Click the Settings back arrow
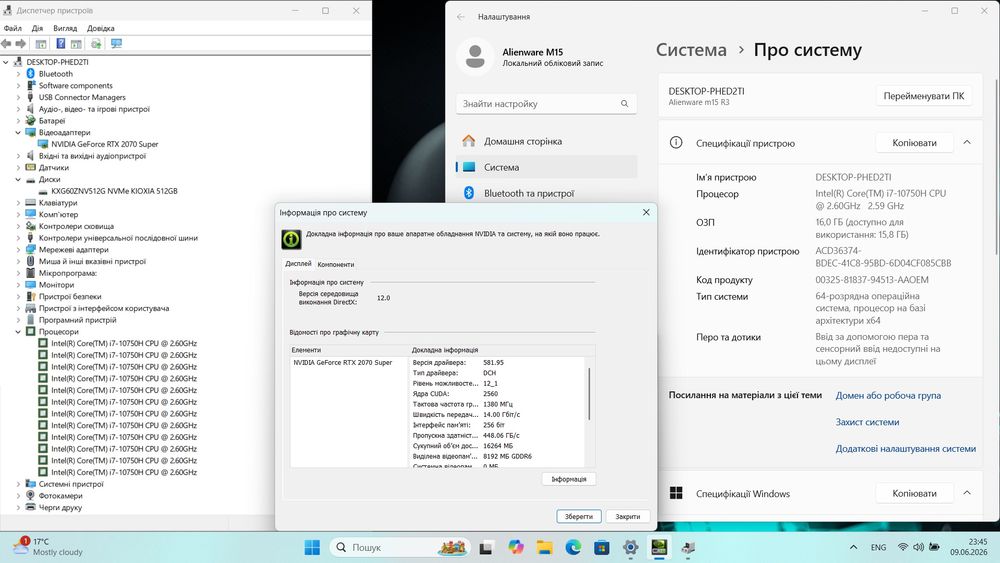Viewport: 1000px width, 563px height. tap(461, 17)
